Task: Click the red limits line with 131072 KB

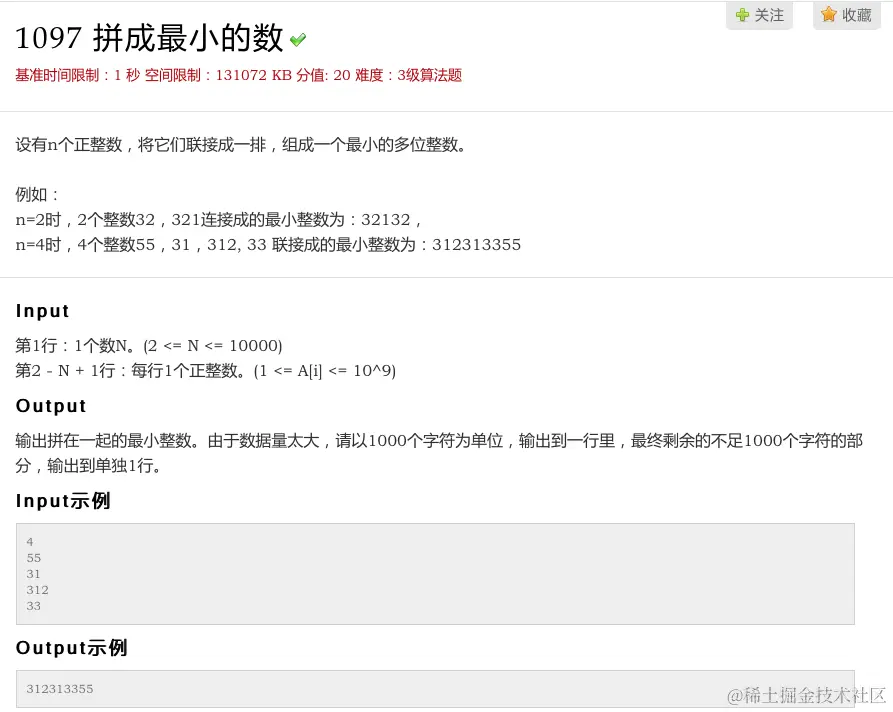Action: coord(239,75)
